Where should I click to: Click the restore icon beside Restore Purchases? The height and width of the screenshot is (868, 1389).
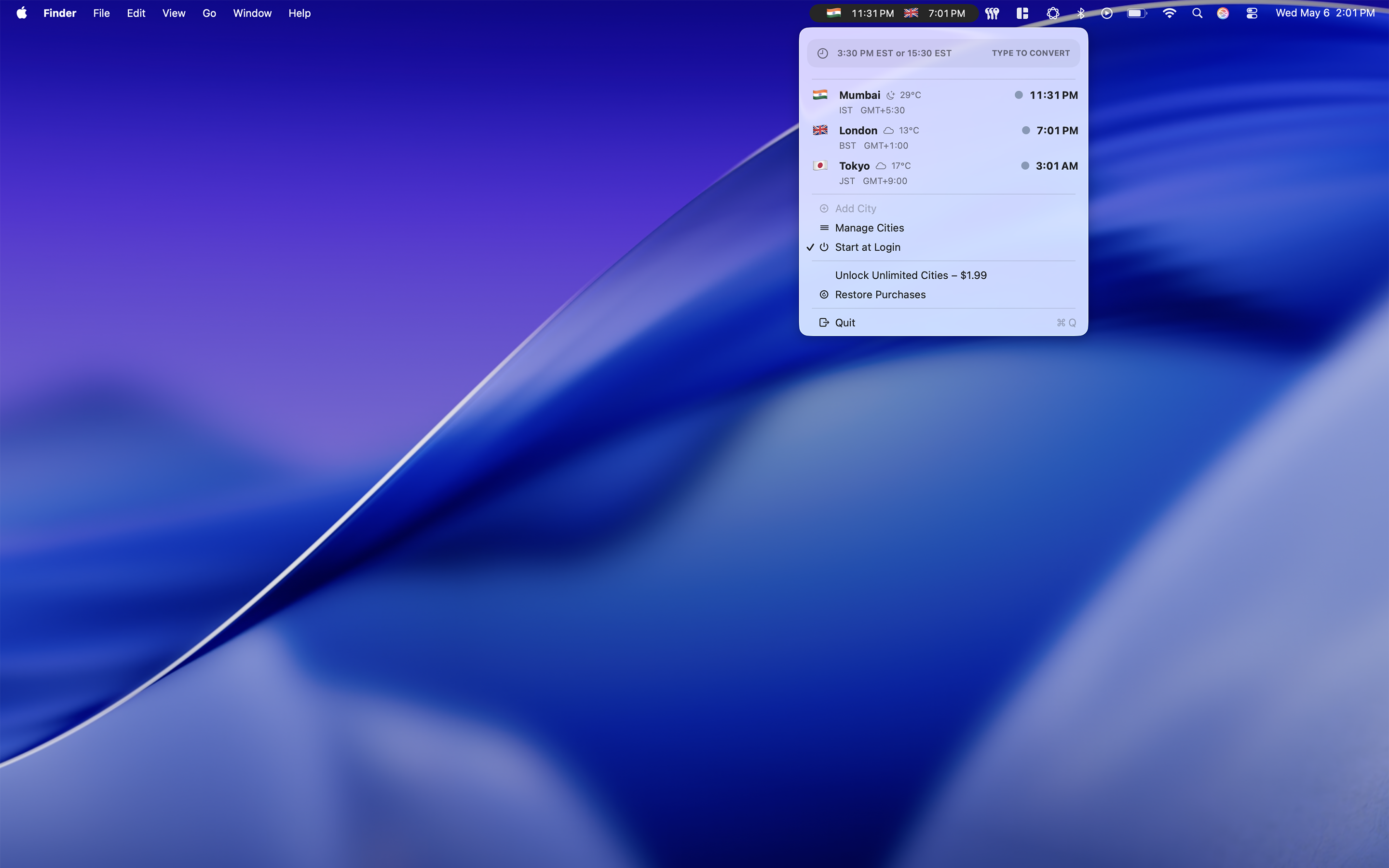[x=824, y=295]
